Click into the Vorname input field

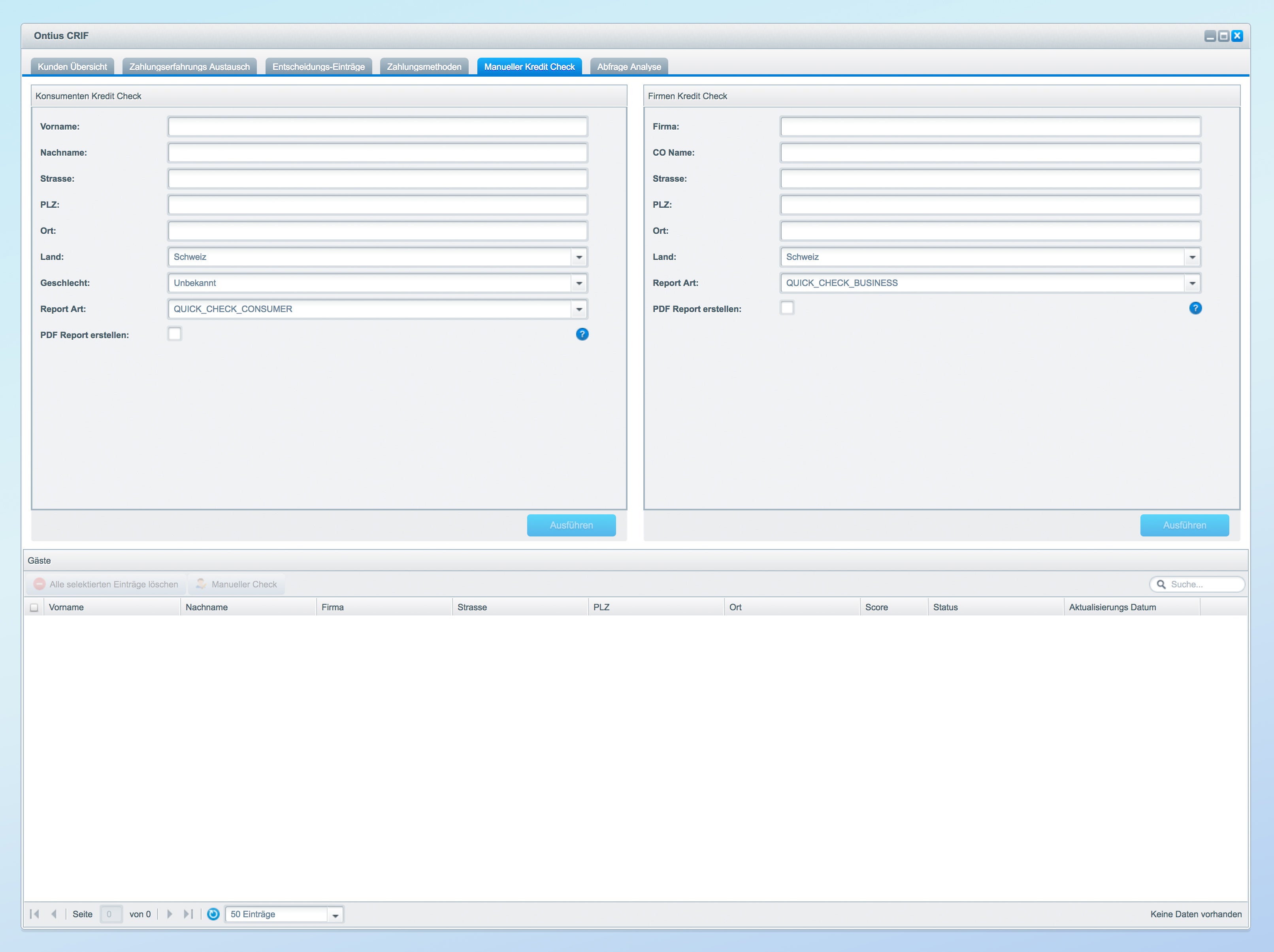point(377,127)
